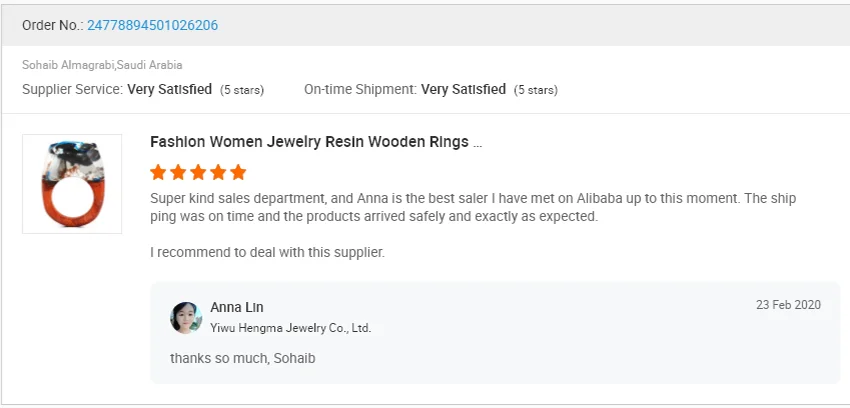Viewport: 850px width, 408px height.
Task: Click the first orange rating star
Action: point(158,172)
